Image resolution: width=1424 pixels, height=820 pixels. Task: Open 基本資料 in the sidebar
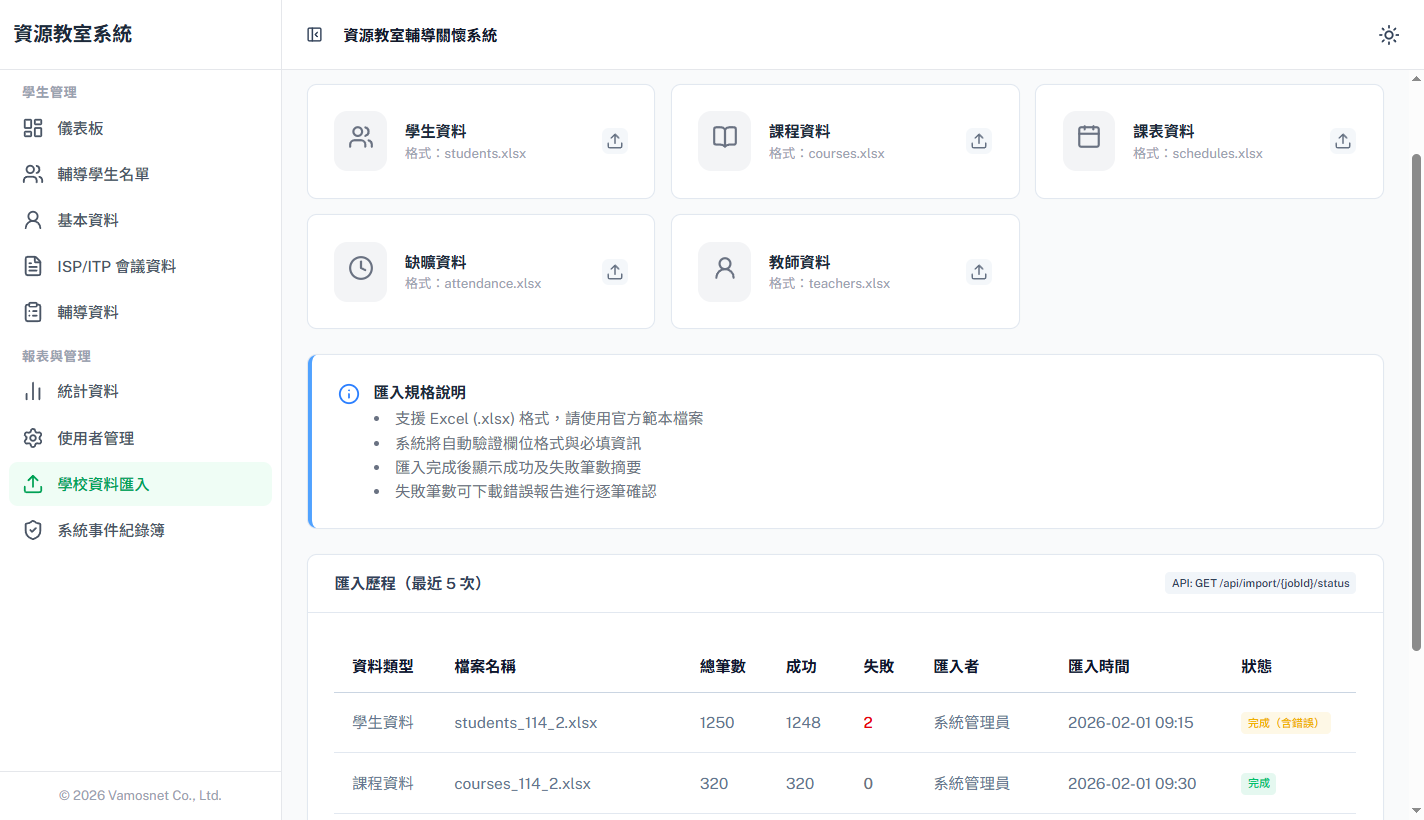140,220
